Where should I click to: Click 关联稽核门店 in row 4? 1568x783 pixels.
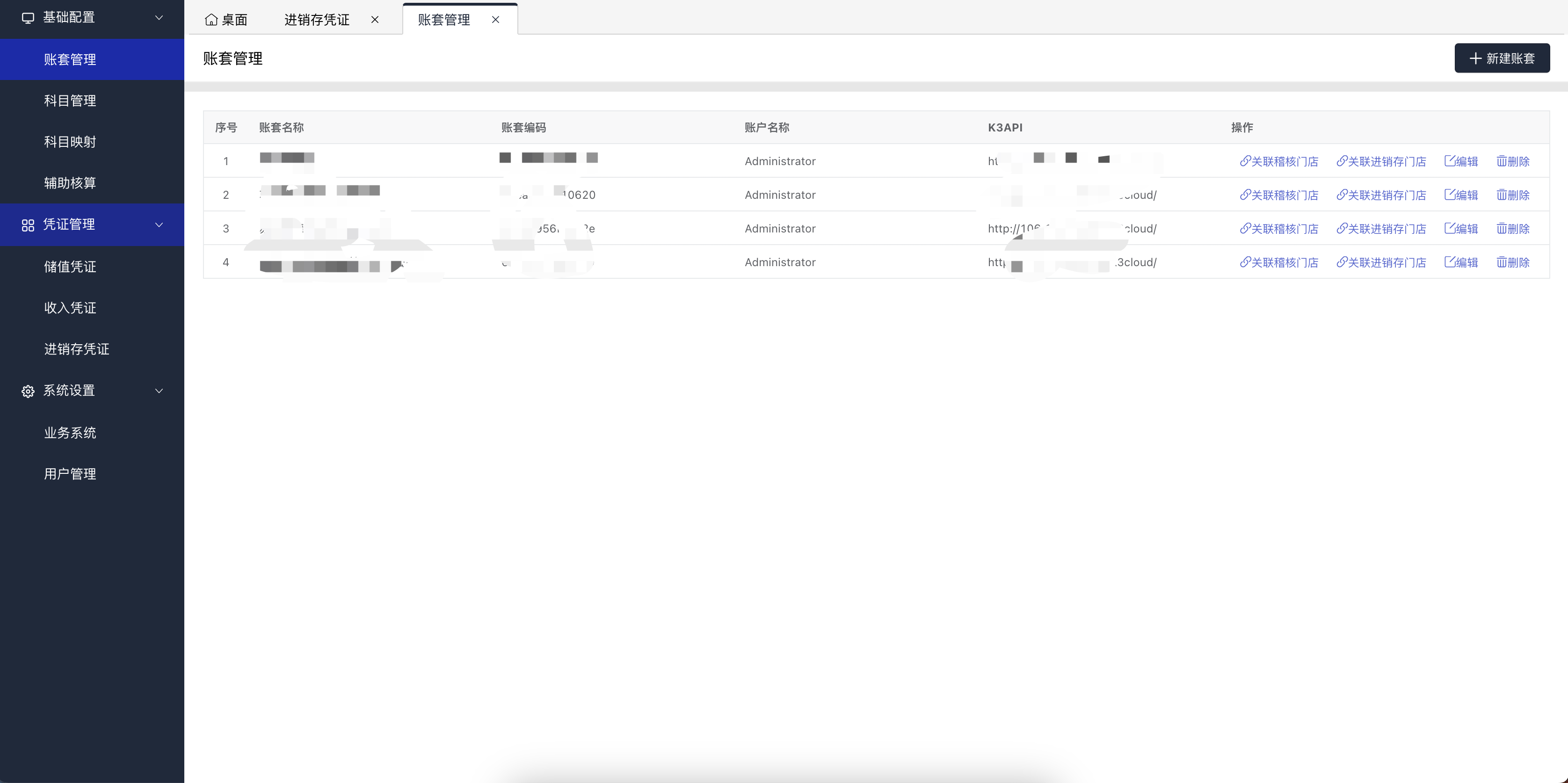[1279, 262]
